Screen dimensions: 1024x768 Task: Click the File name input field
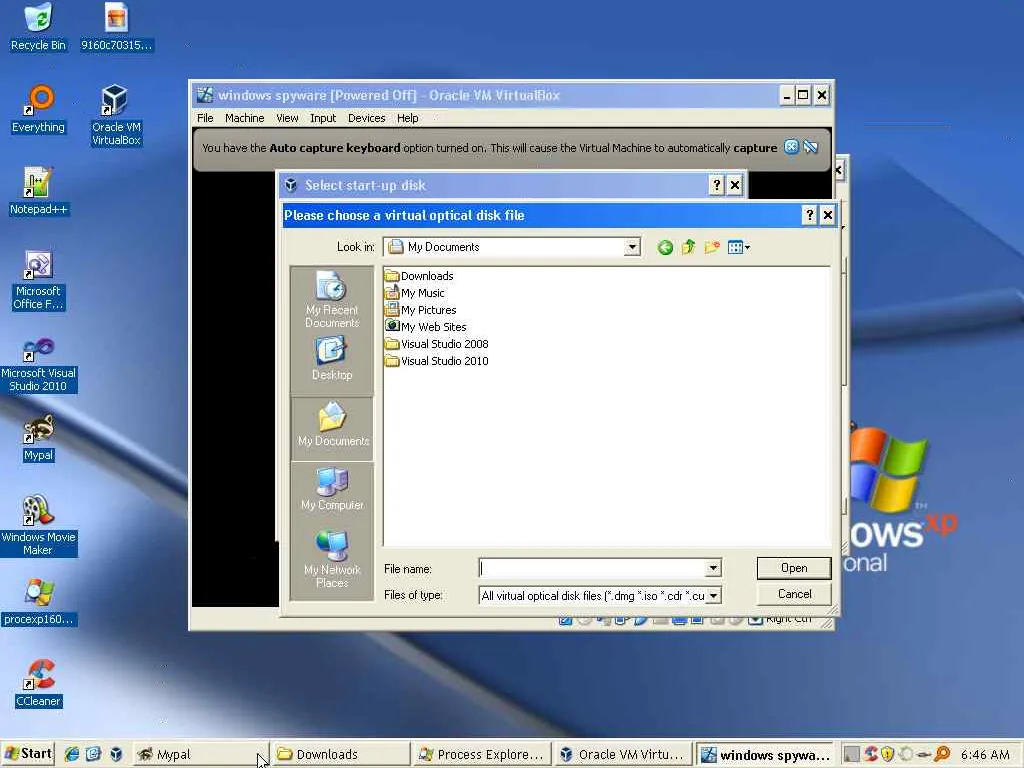click(592, 568)
